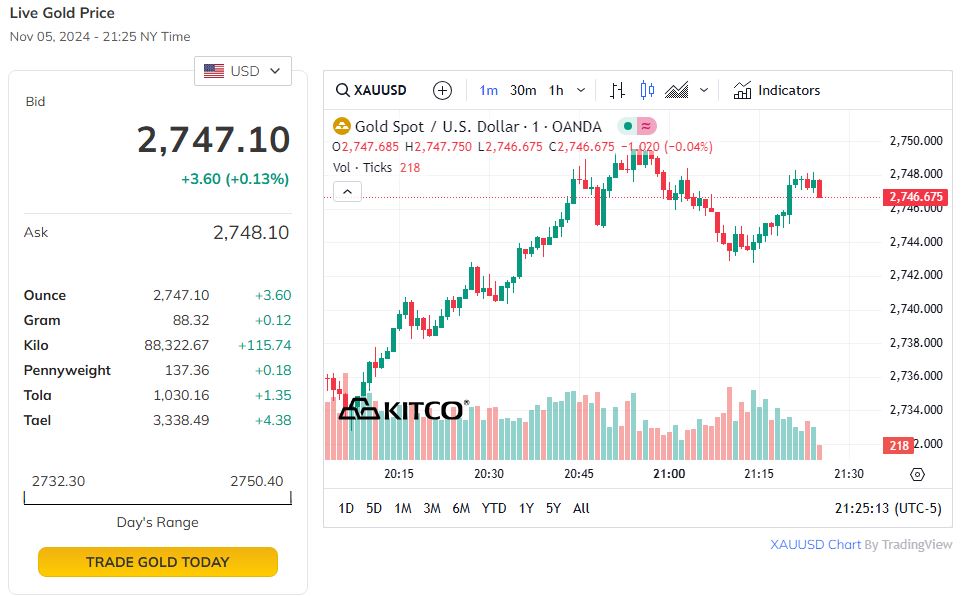The width and height of the screenshot is (965, 596).
Task: Collapse the chart legend with the caret
Action: pos(347,191)
